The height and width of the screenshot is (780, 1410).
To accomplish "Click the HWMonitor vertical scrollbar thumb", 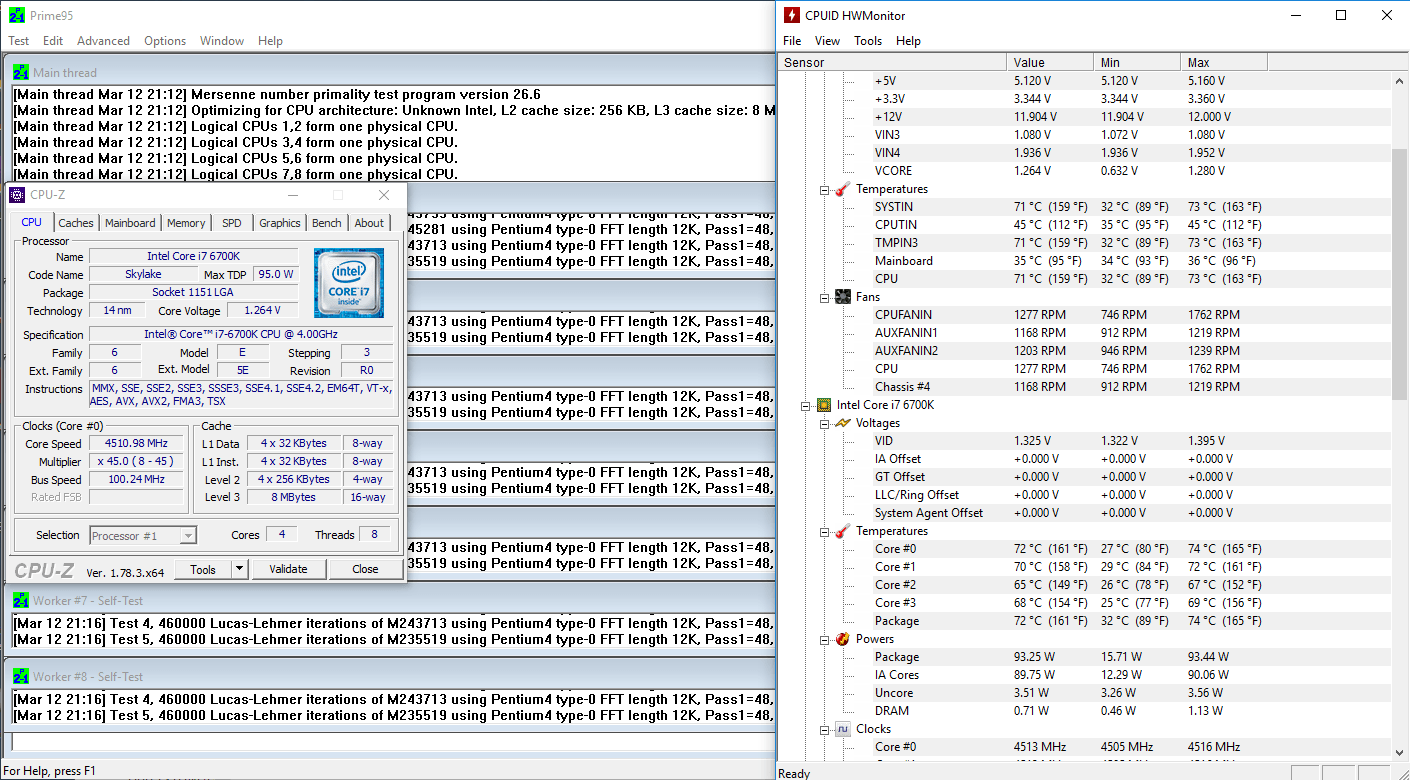I will [1400, 273].
